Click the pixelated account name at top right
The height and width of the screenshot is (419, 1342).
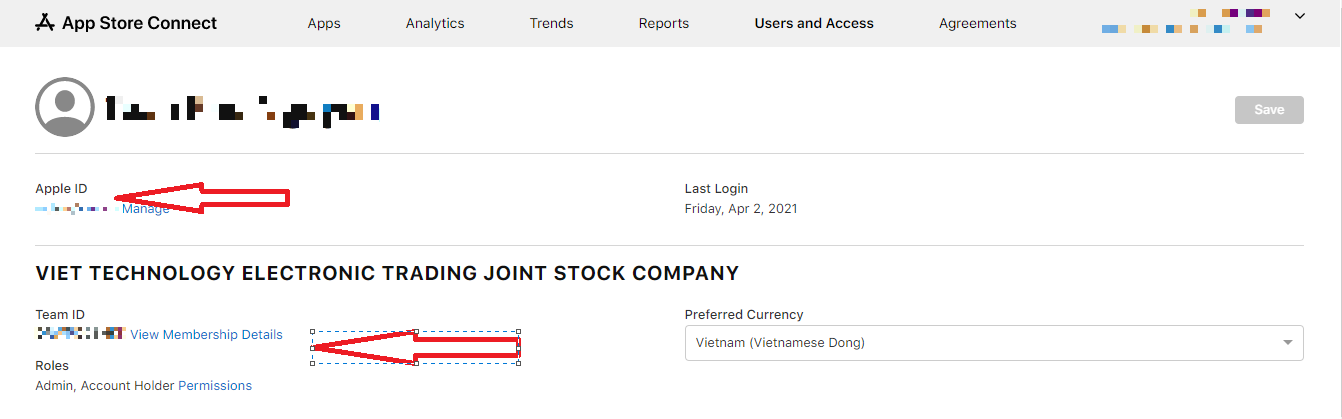click(1188, 22)
